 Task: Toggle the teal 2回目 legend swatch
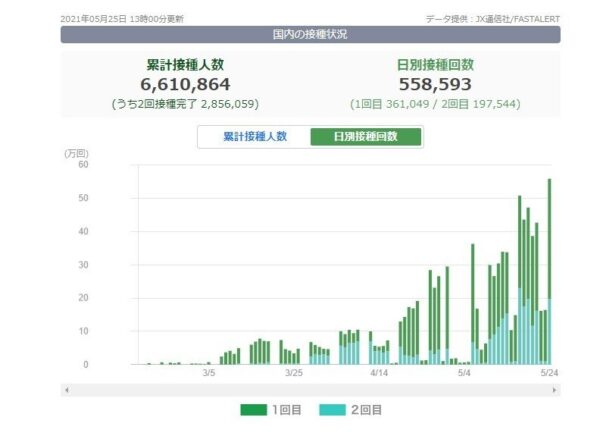pyautogui.click(x=333, y=410)
